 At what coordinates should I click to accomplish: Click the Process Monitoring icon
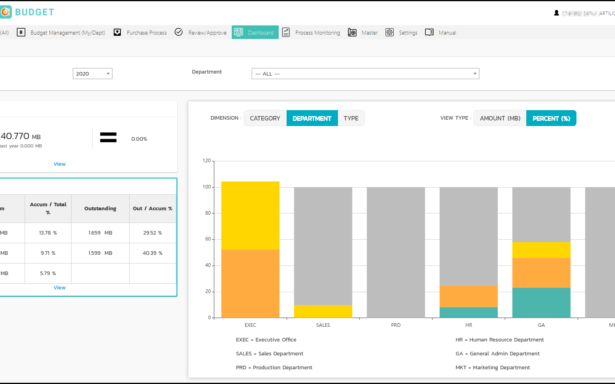286,32
